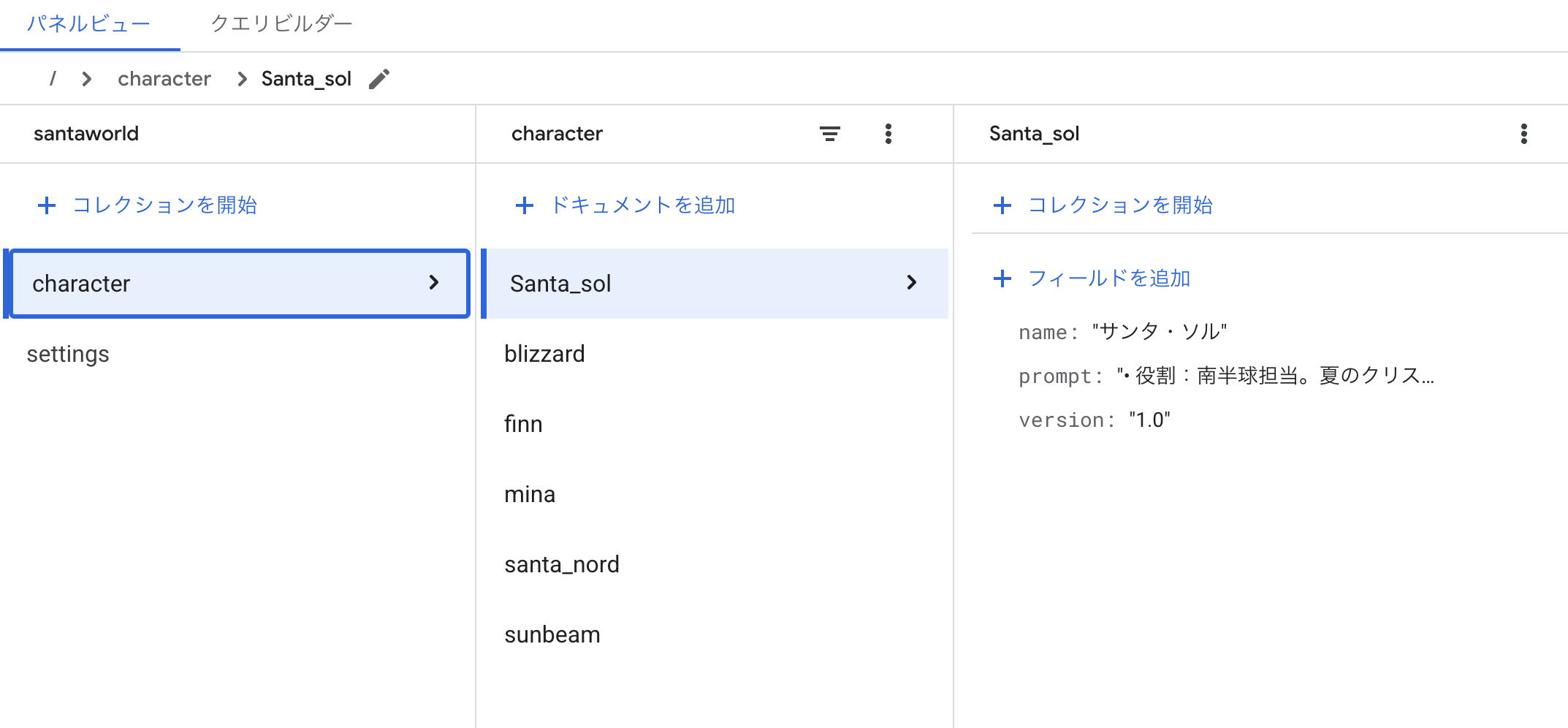1568x728 pixels.
Task: Expand the character collection chevron
Action: 434,283
